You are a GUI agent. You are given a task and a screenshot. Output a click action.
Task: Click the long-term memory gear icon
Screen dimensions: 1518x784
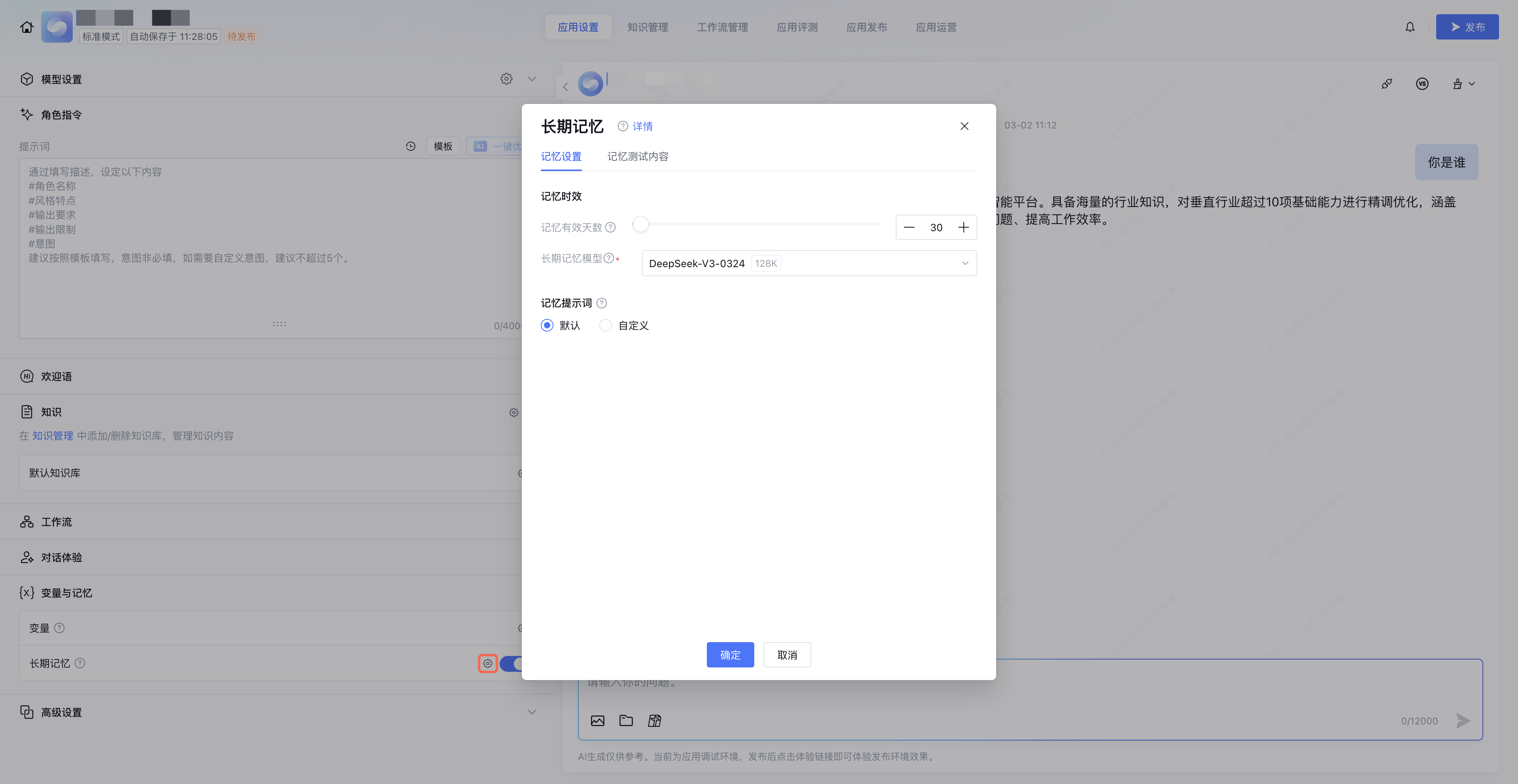tap(487, 663)
